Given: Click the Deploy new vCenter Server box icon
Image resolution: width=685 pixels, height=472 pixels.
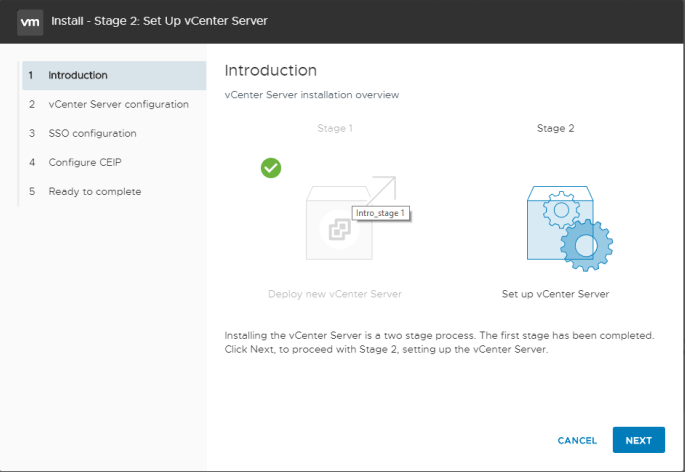Looking at the screenshot, I should pyautogui.click(x=339, y=223).
